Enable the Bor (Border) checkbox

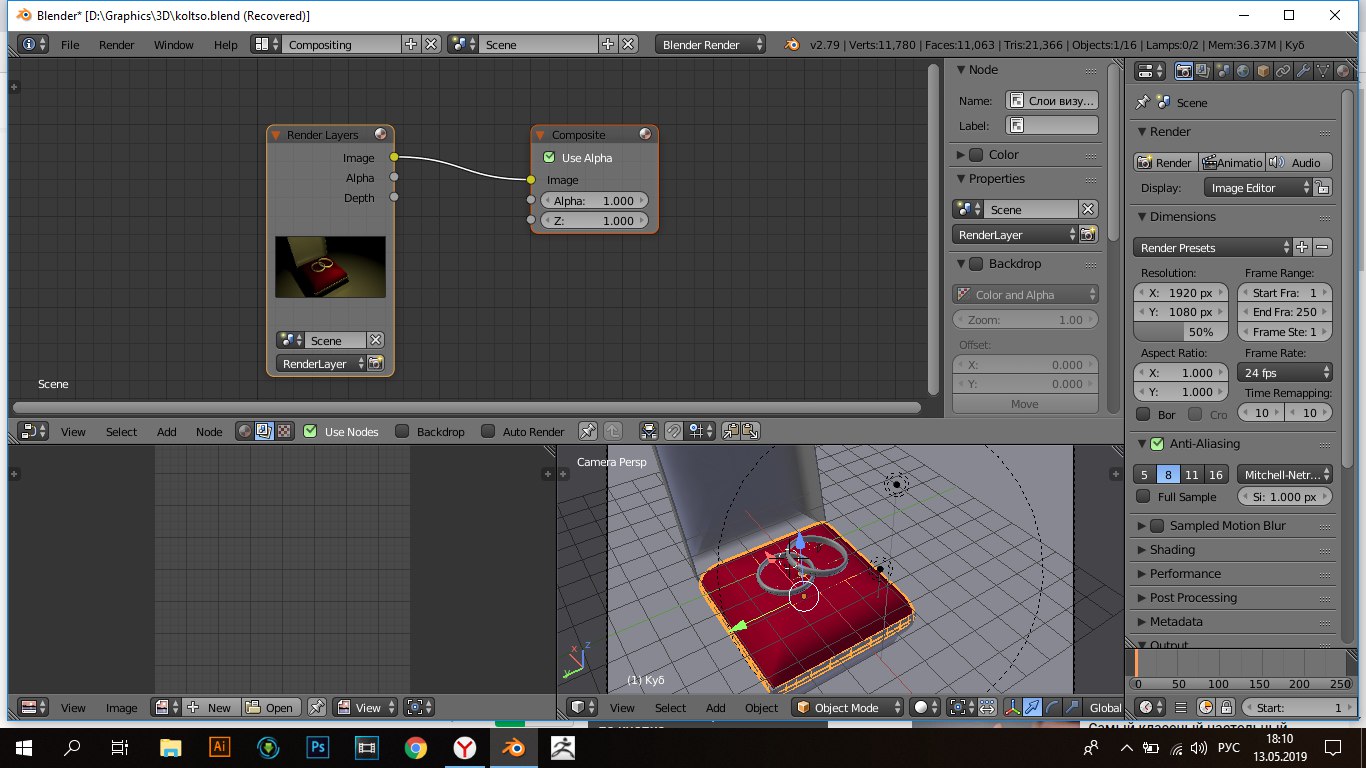point(1144,414)
